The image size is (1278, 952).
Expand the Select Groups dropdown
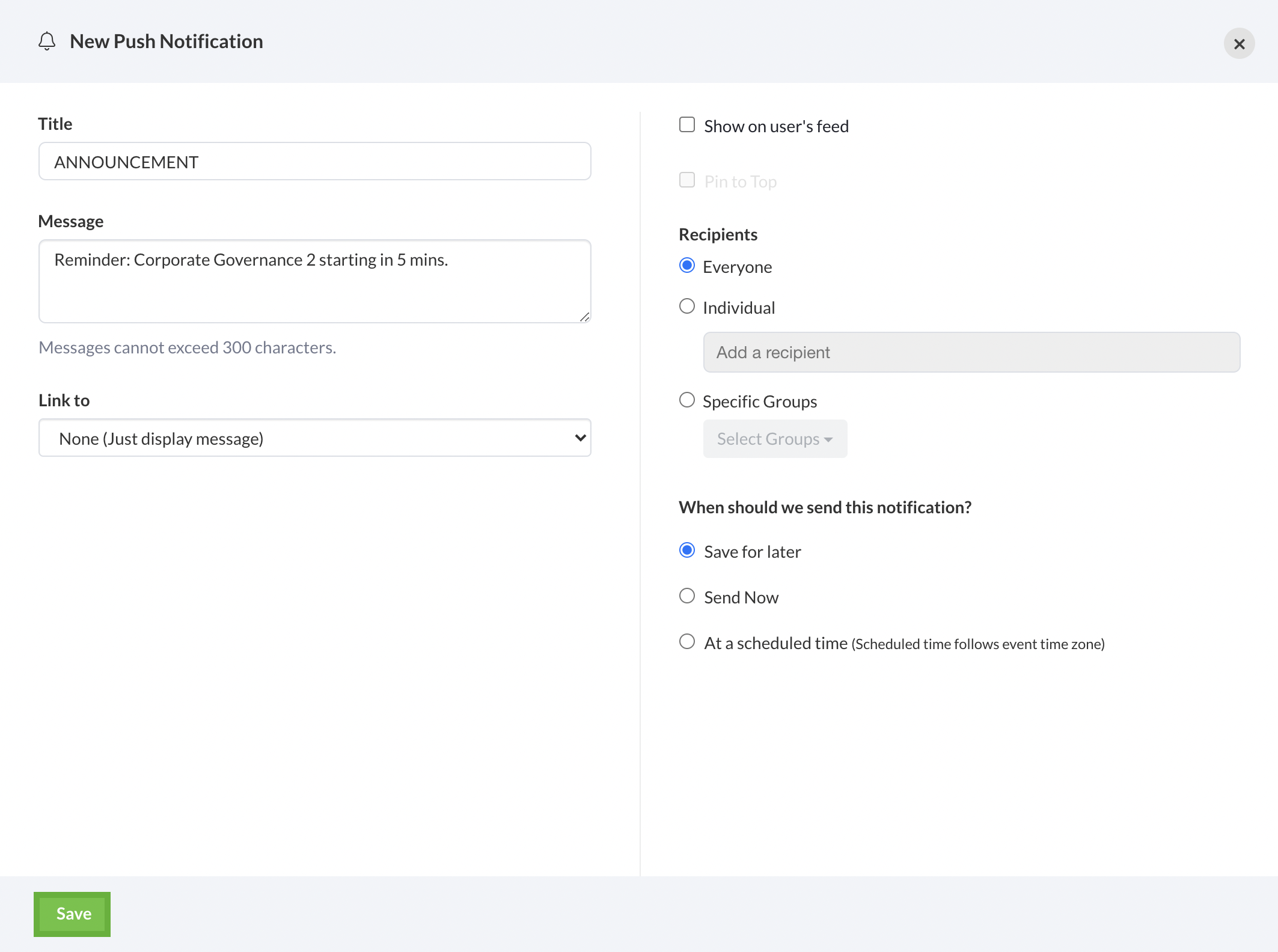pos(774,439)
